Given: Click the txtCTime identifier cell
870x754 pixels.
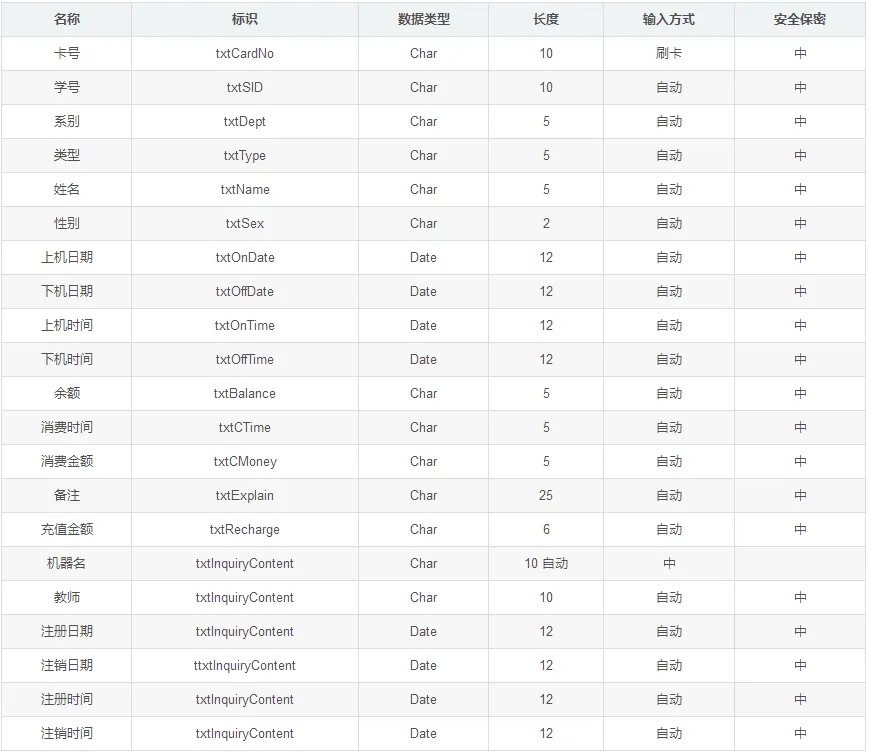Looking at the screenshot, I should click(245, 427).
